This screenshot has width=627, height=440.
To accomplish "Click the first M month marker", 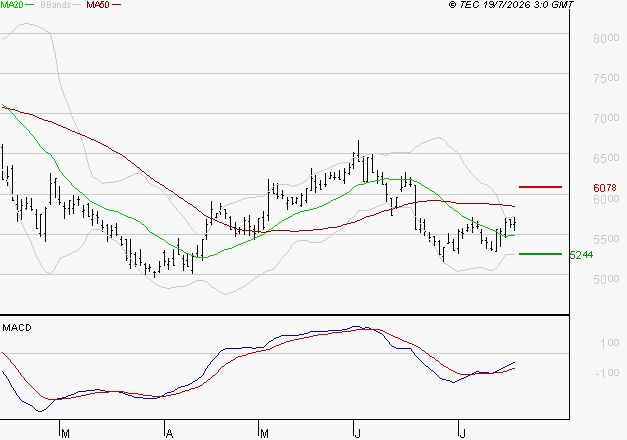I will 66,434.
